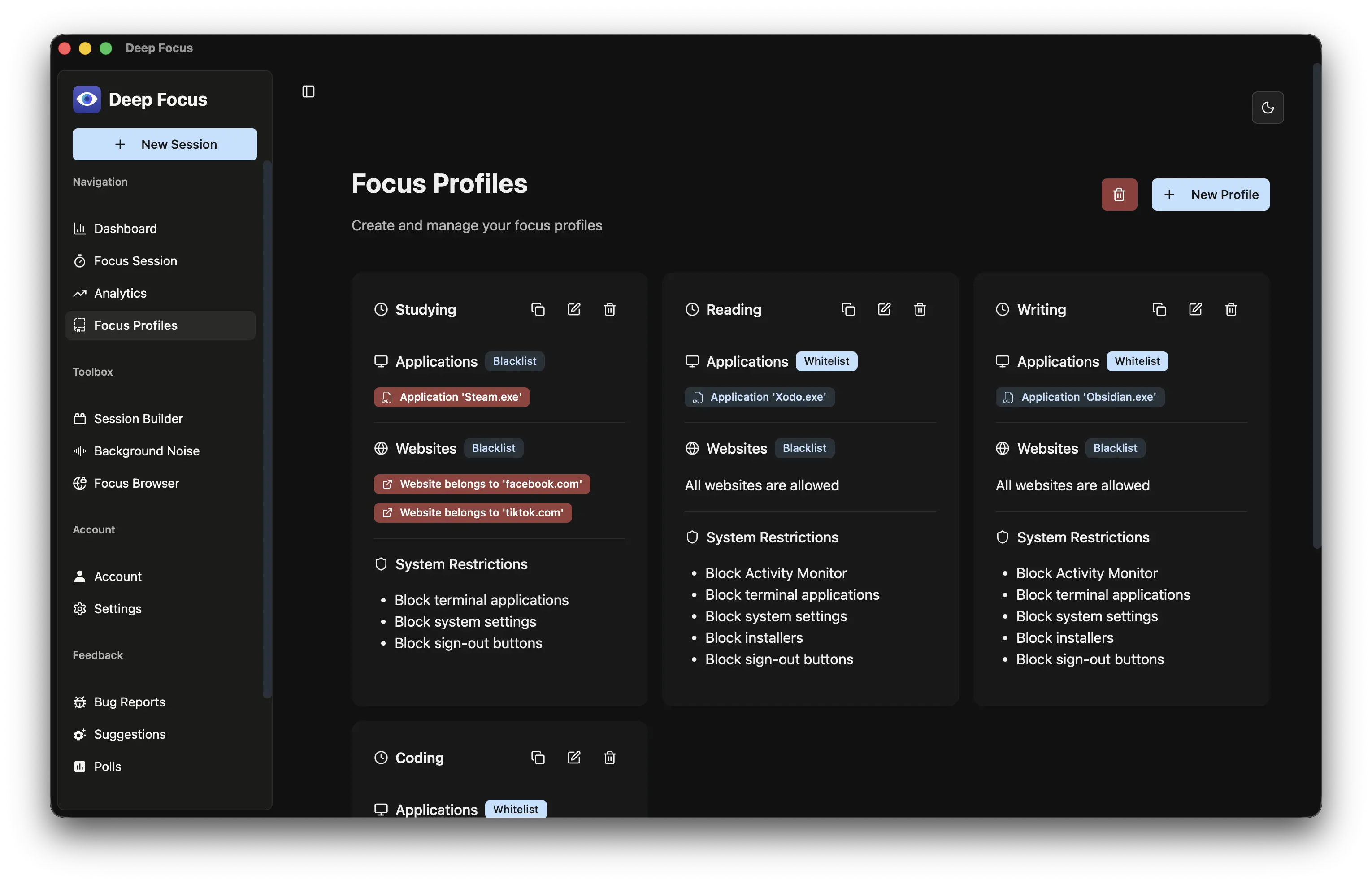Open Bug Reports under Feedback
1372x884 pixels.
(x=160, y=702)
